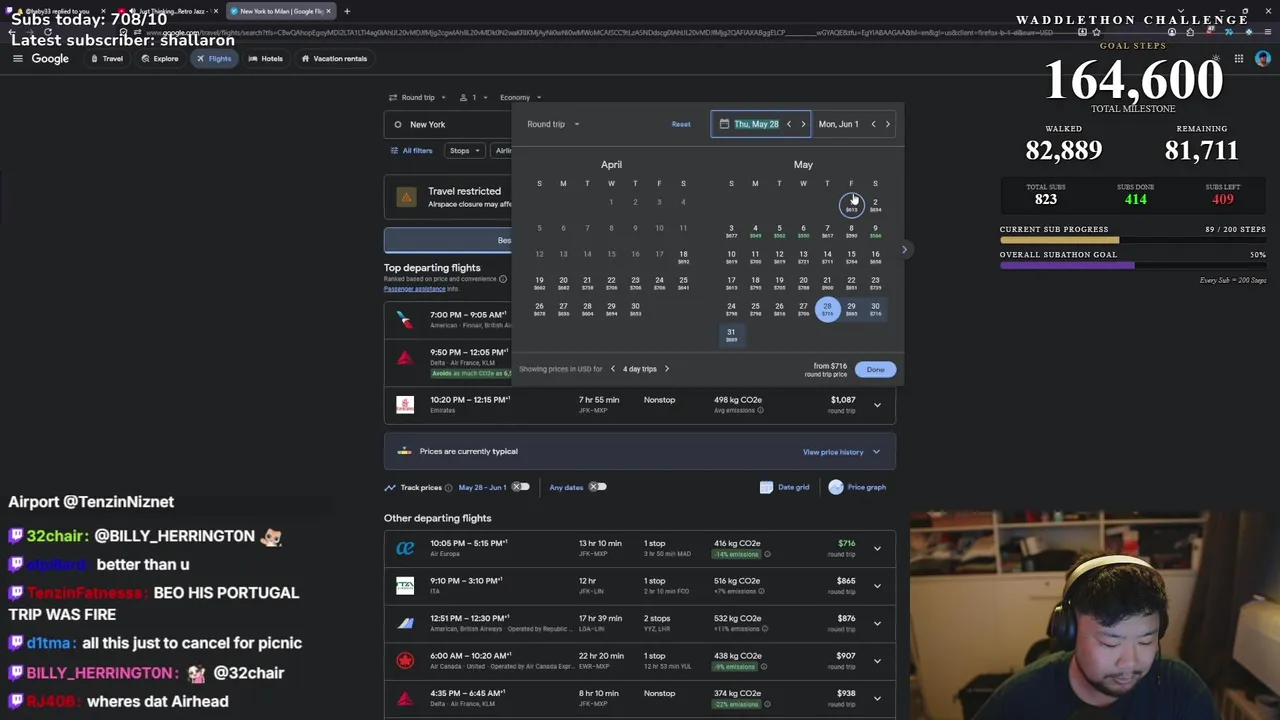Open the Stops filter dropdown

(x=465, y=151)
